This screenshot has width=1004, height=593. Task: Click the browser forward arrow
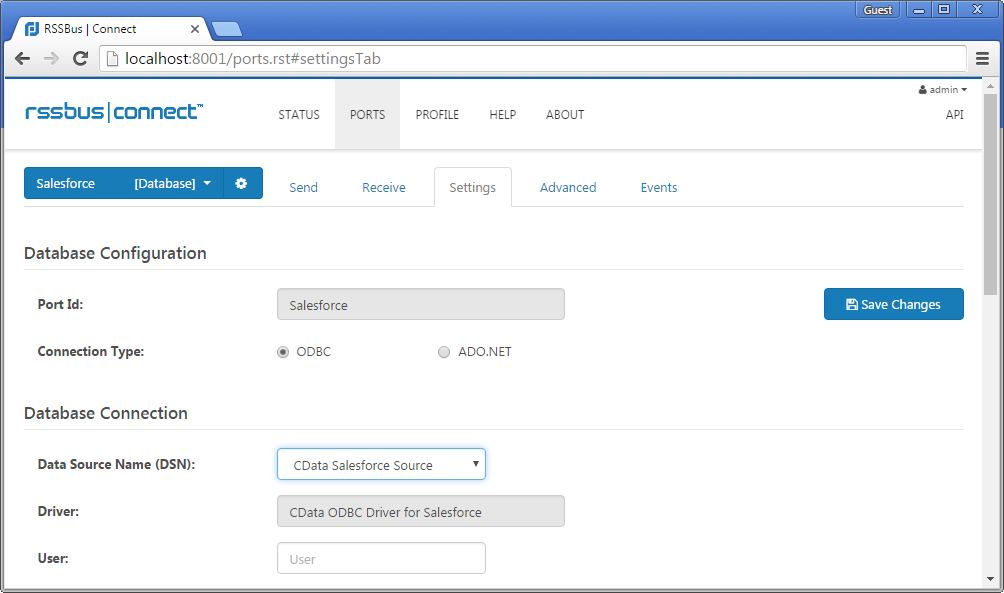[x=52, y=59]
